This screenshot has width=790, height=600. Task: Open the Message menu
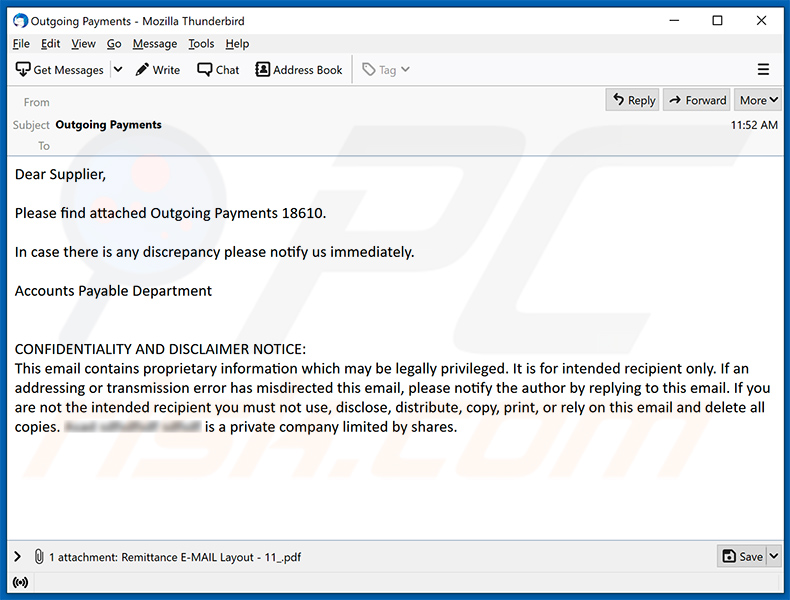click(154, 44)
